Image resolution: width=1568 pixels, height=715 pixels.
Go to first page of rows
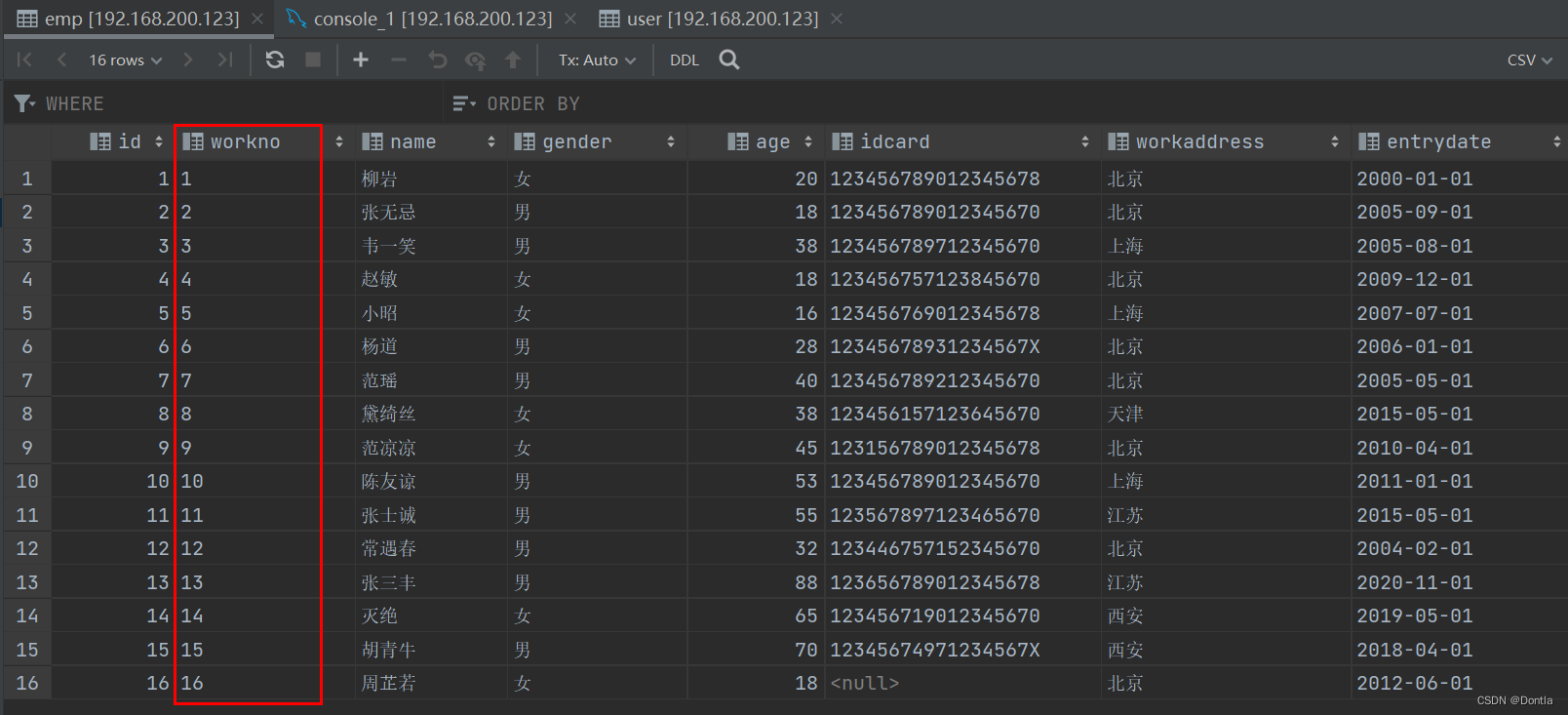pos(24,60)
